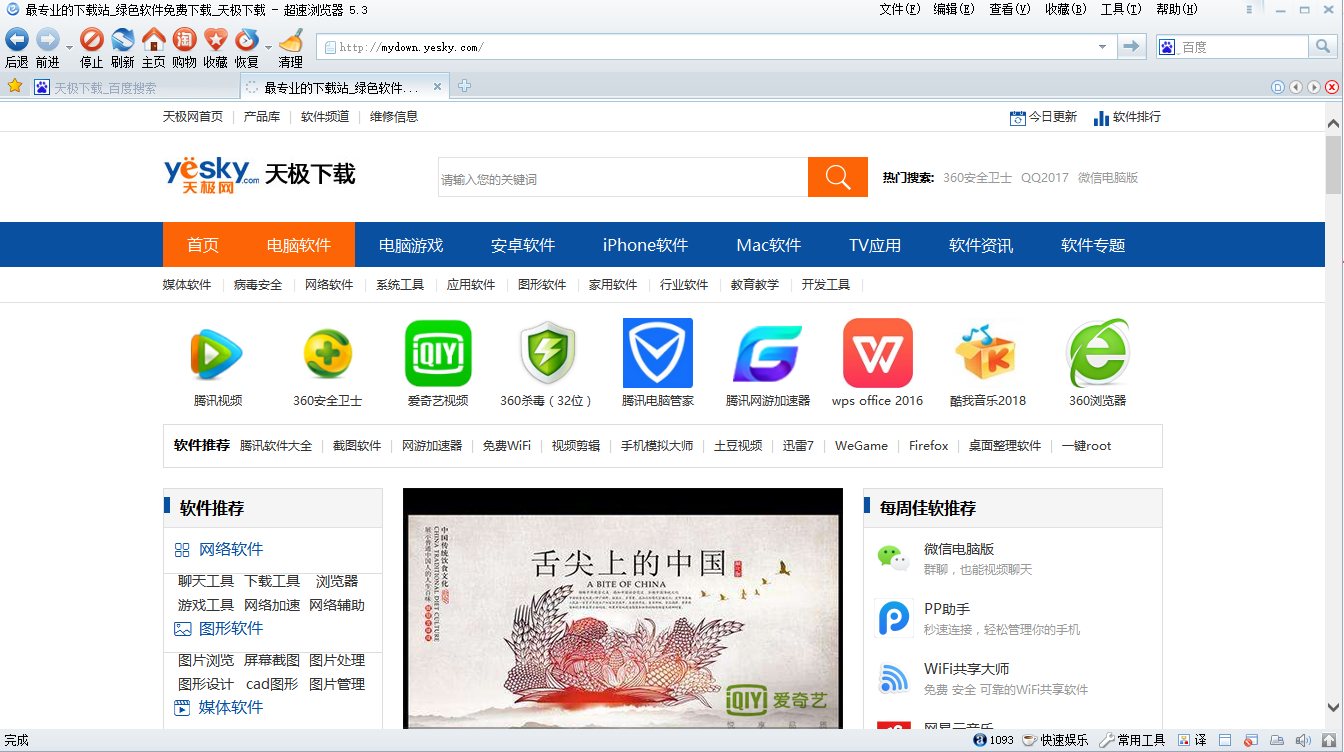Switch to the 天极下载_百度搜索 tab
1344x752 pixels.
(x=134, y=87)
